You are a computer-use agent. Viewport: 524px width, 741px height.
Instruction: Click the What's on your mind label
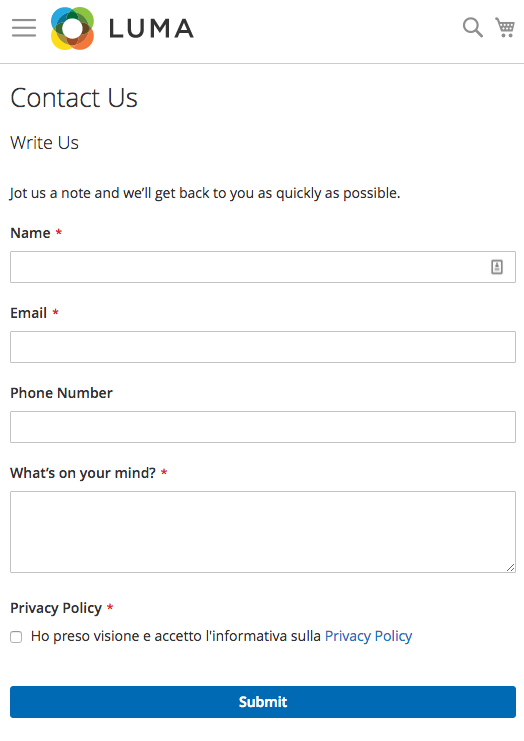click(83, 473)
